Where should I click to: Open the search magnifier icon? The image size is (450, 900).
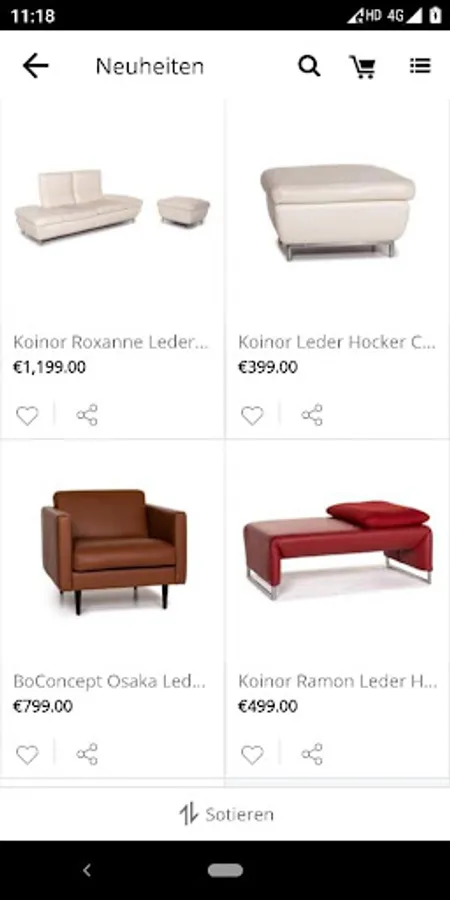309,66
